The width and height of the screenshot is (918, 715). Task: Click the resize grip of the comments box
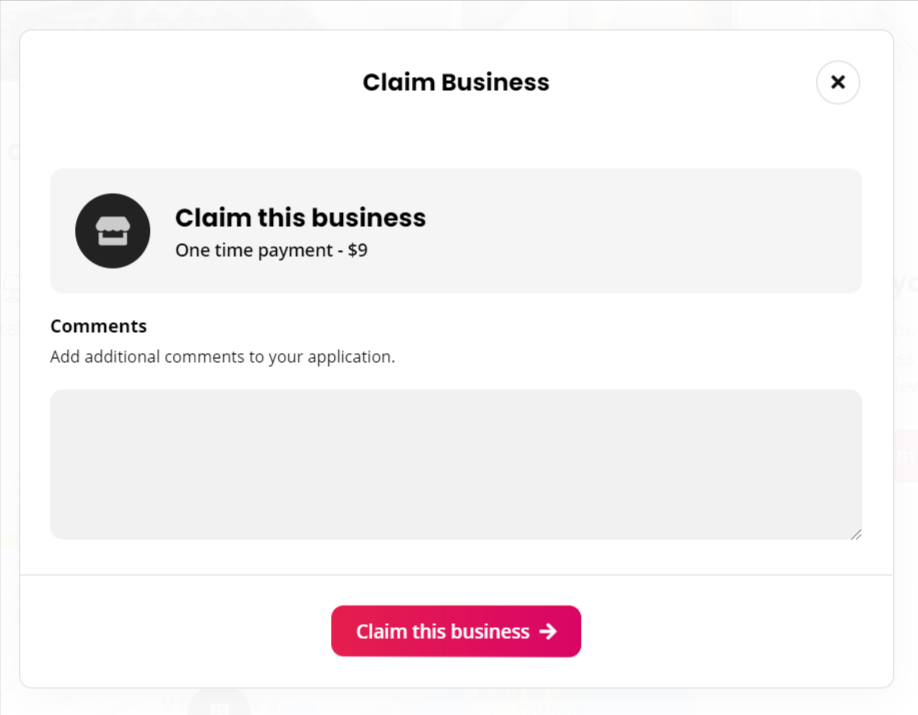(x=856, y=534)
